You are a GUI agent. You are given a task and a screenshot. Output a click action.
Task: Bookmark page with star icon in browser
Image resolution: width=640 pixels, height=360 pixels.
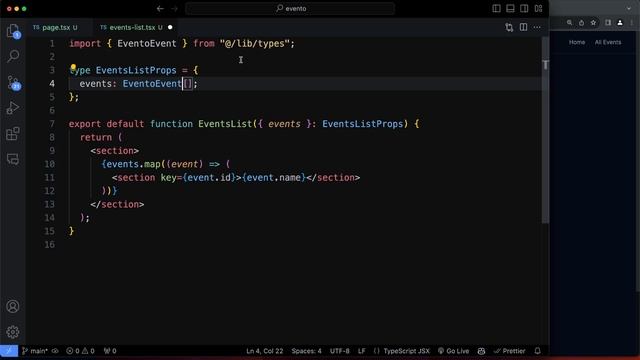593,23
